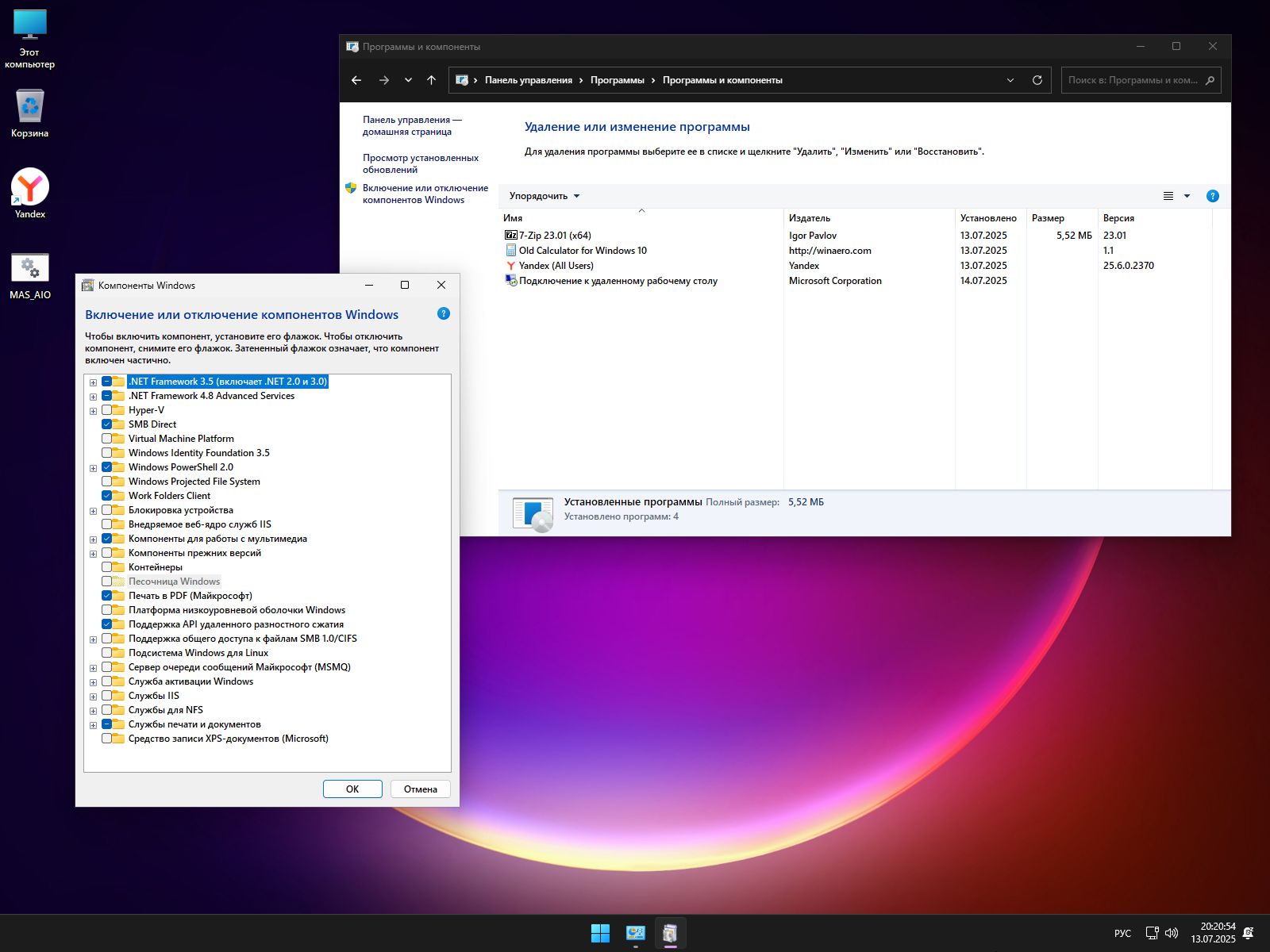Enable Virtual Machine Platform checkbox

pyautogui.click(x=106, y=439)
